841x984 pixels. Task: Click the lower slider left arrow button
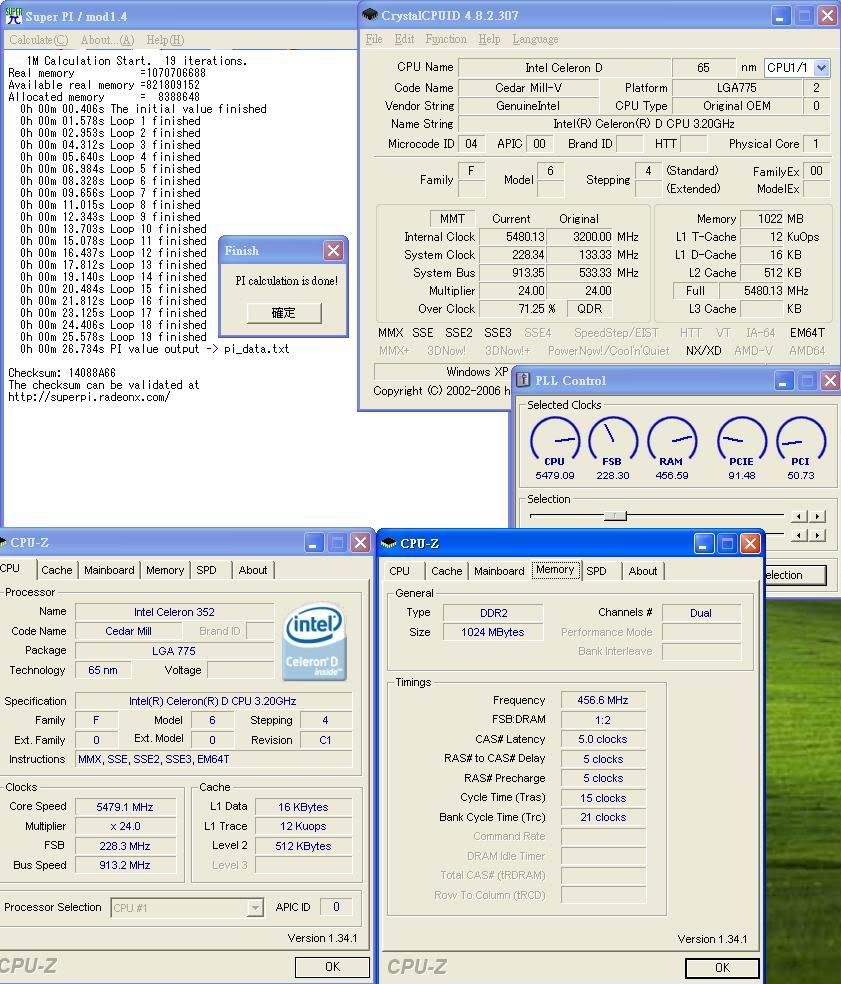798,535
